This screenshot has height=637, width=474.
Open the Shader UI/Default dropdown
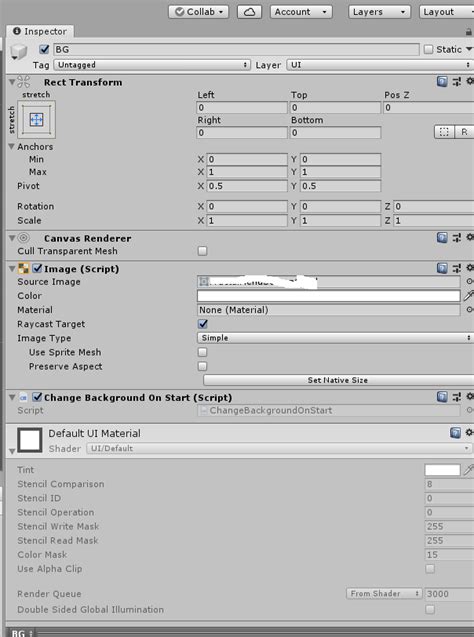(279, 448)
